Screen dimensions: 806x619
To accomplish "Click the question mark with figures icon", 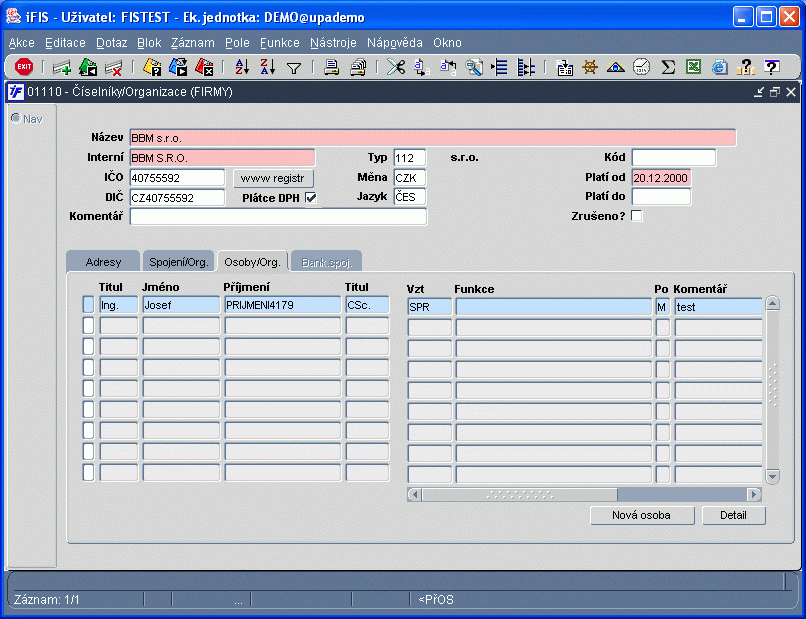I will pyautogui.click(x=745, y=67).
